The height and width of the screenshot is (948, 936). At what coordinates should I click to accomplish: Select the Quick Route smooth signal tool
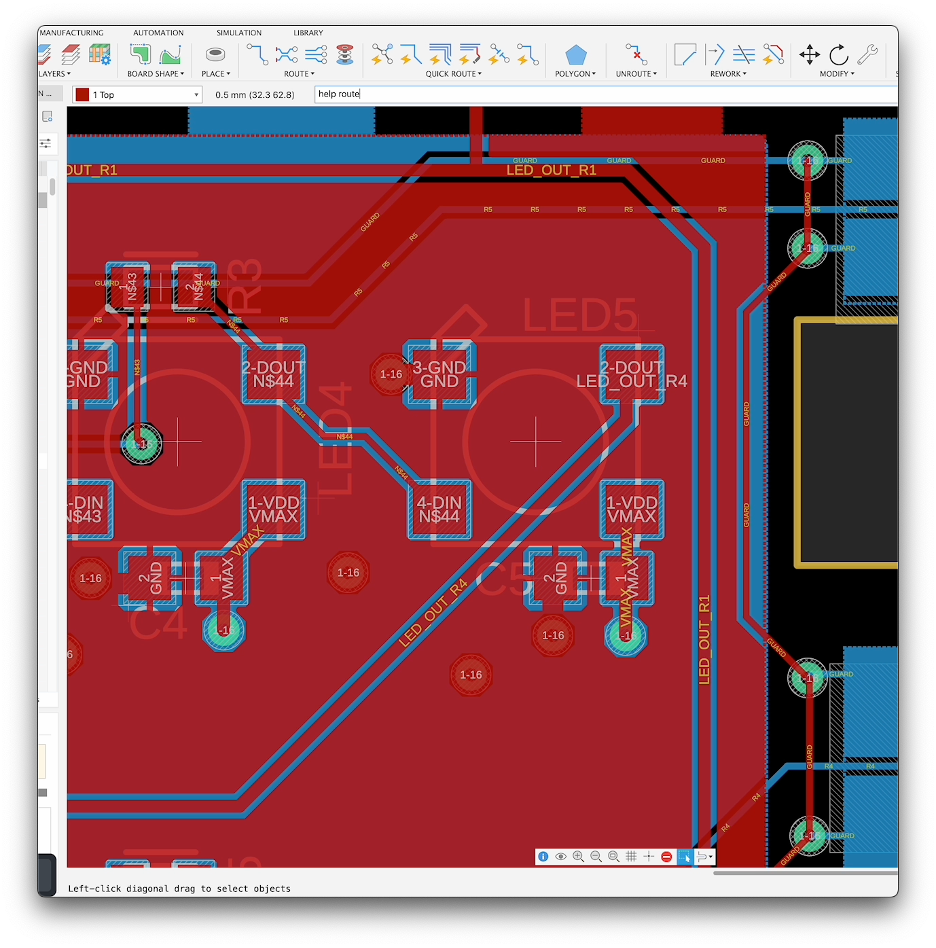[499, 54]
